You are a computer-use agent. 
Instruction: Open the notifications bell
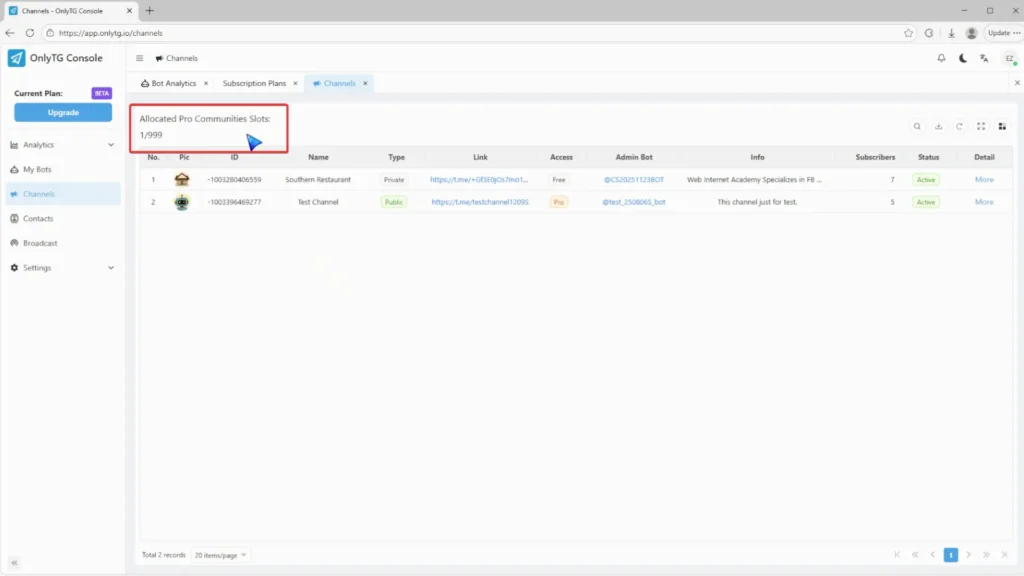(x=941, y=58)
